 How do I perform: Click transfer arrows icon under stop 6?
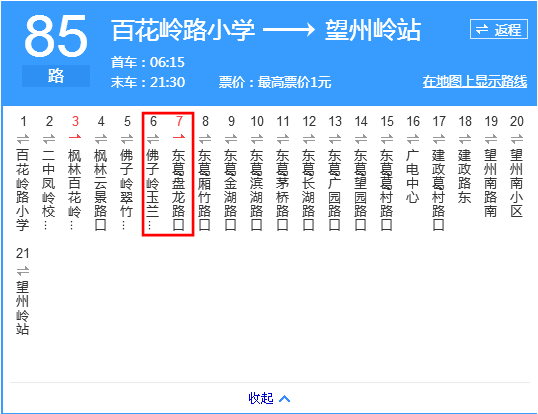(x=153, y=139)
